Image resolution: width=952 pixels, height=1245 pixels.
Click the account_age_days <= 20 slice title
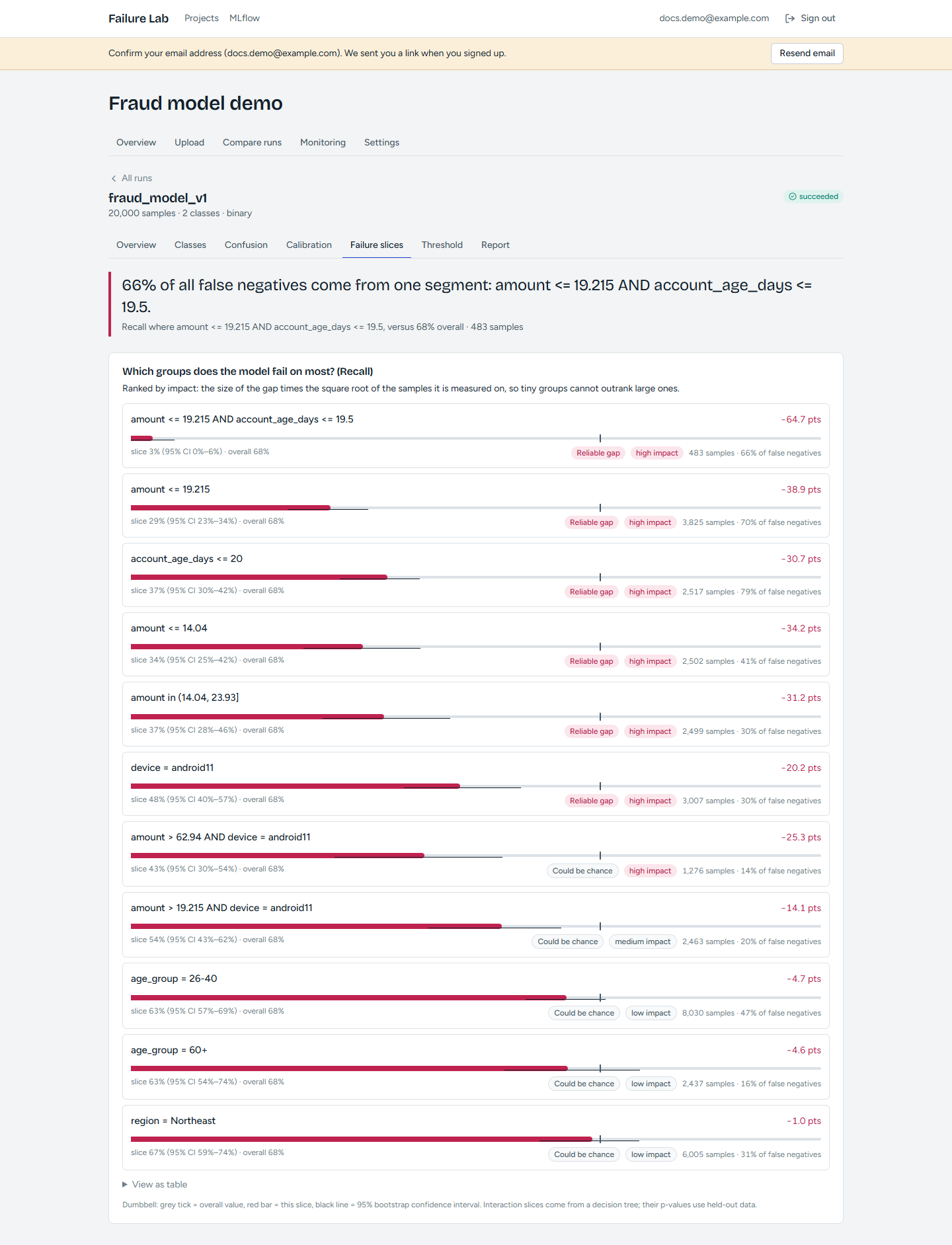[186, 559]
